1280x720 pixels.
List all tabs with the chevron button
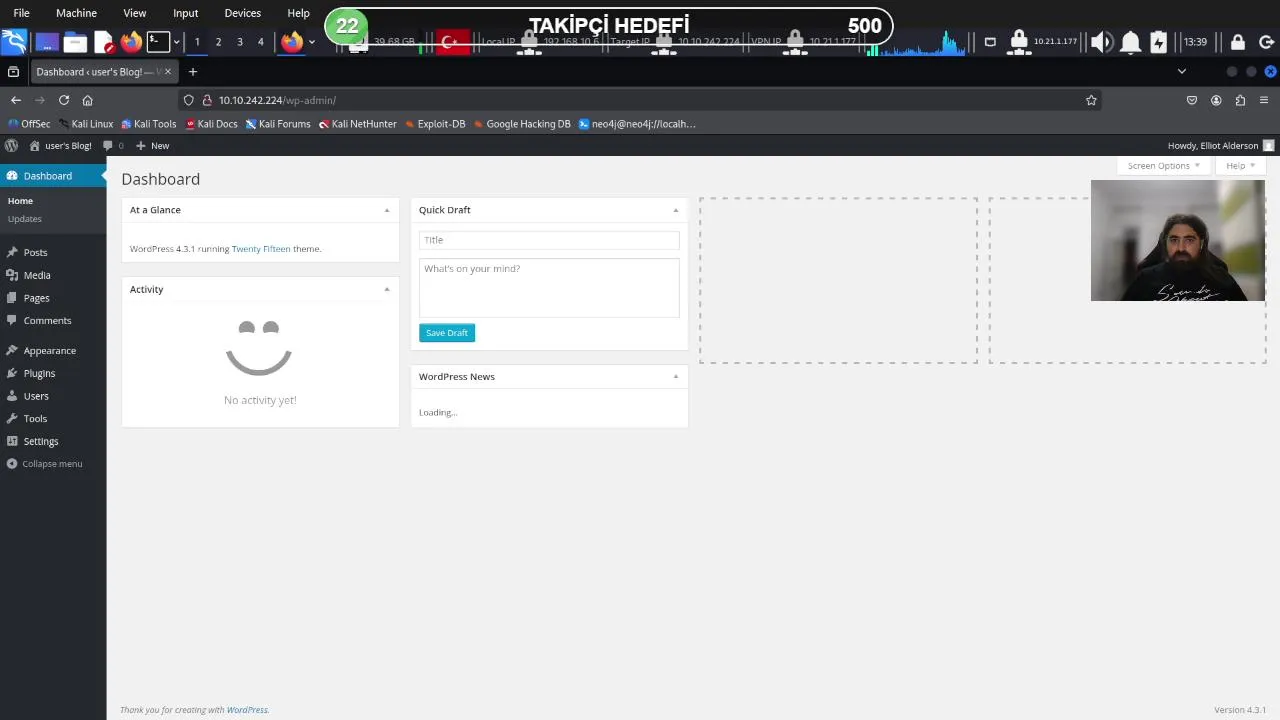coord(1181,72)
